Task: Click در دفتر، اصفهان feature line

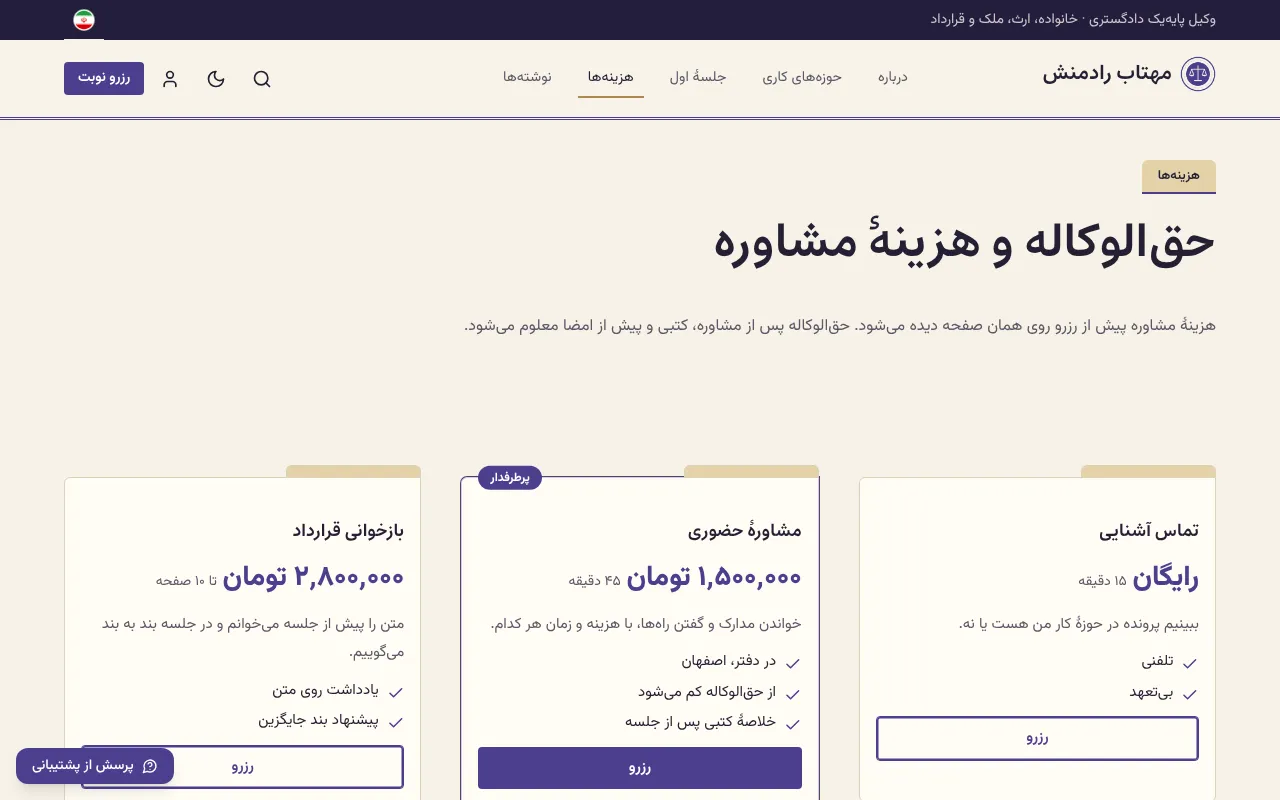Action: point(729,661)
